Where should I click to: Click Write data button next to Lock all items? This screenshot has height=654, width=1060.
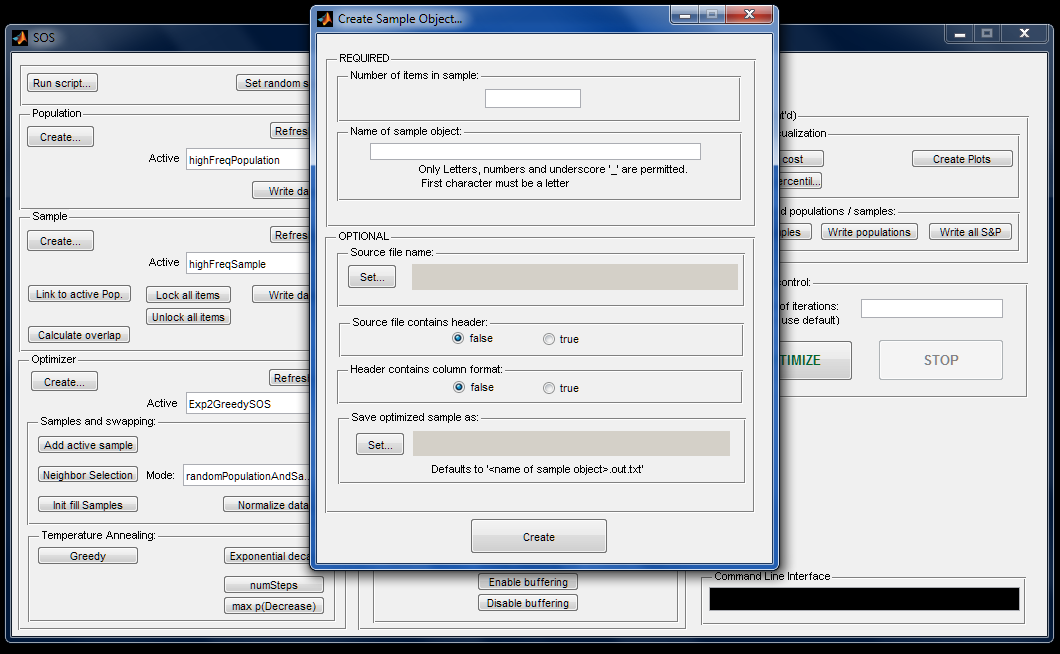pyautogui.click(x=281, y=295)
